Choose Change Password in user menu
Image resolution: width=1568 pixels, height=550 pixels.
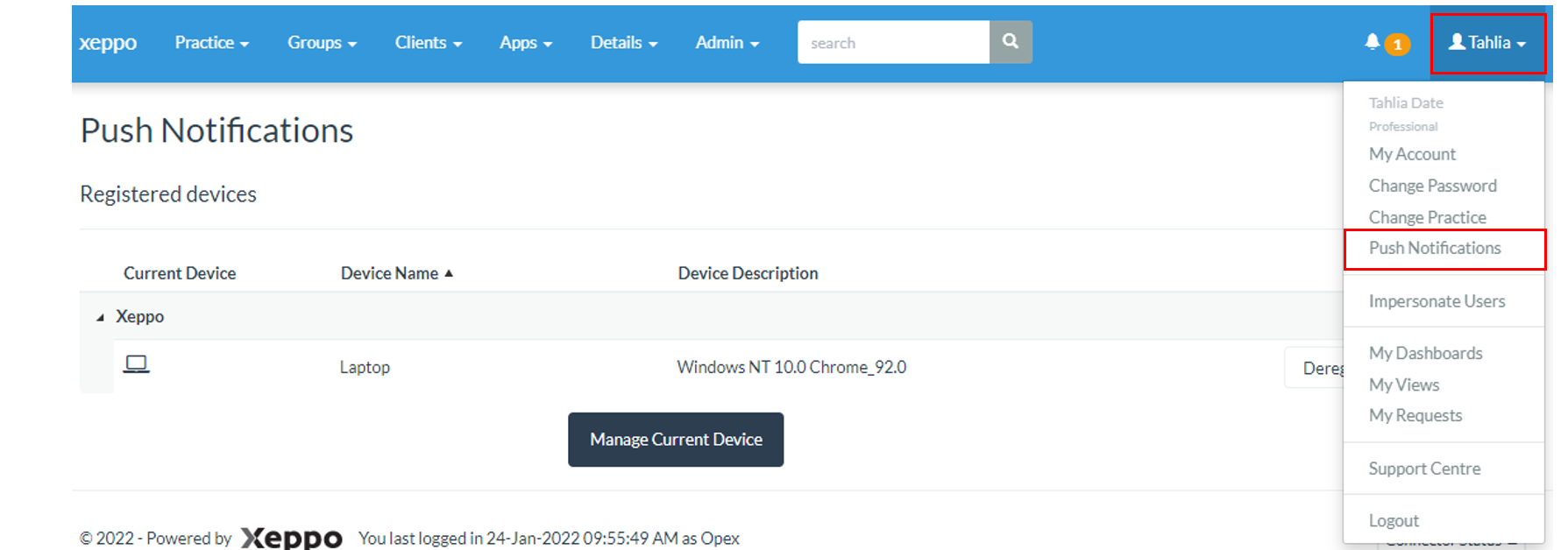pos(1432,186)
